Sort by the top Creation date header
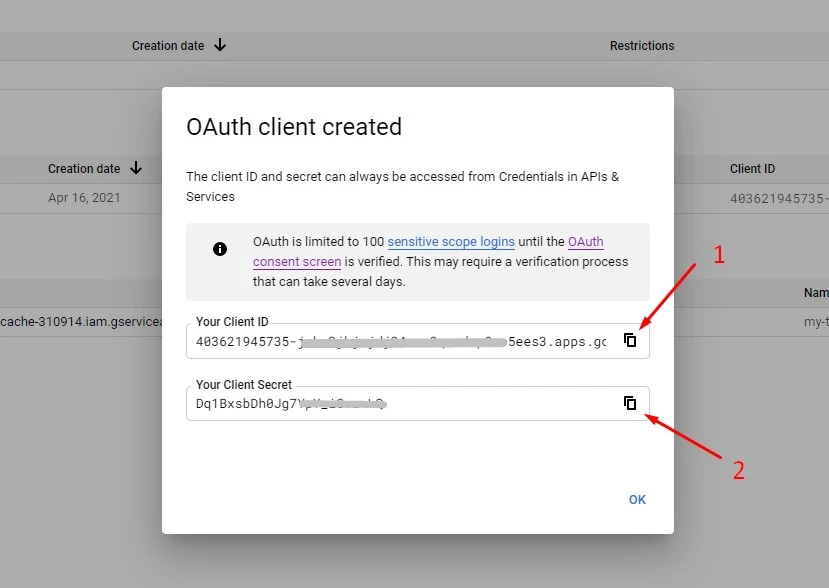 [x=167, y=46]
